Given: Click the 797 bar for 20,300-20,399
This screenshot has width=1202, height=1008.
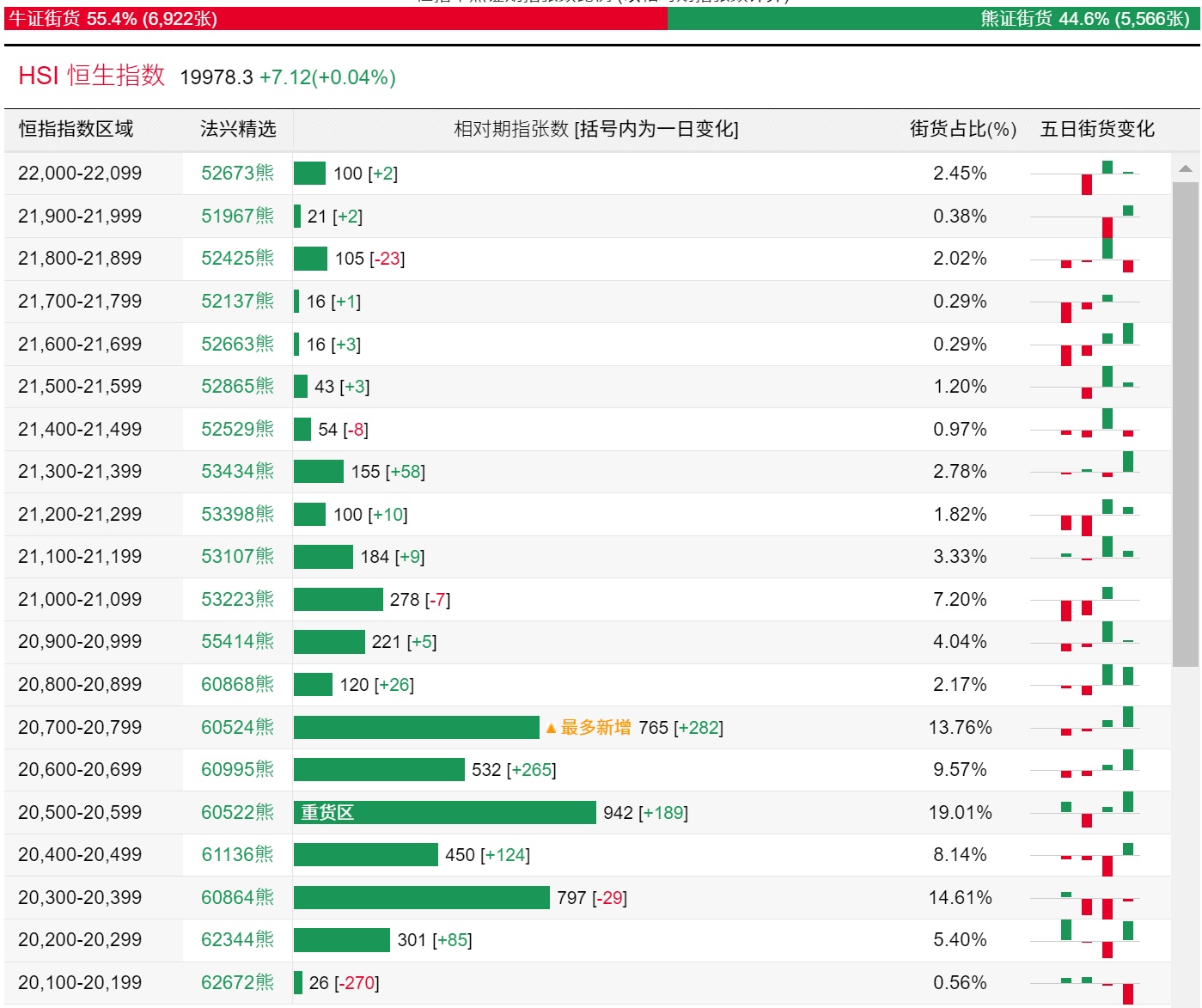Looking at the screenshot, I should click(x=421, y=897).
